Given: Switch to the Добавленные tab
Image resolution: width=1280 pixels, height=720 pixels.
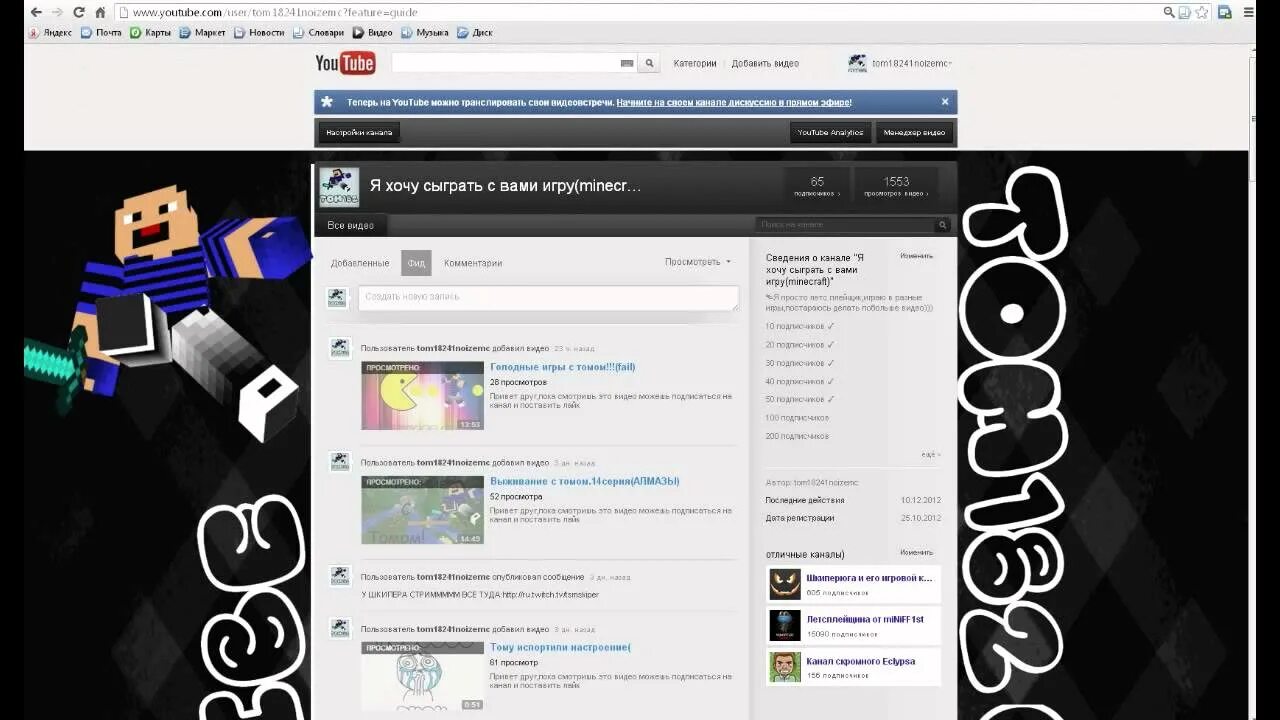Looking at the screenshot, I should pos(360,263).
